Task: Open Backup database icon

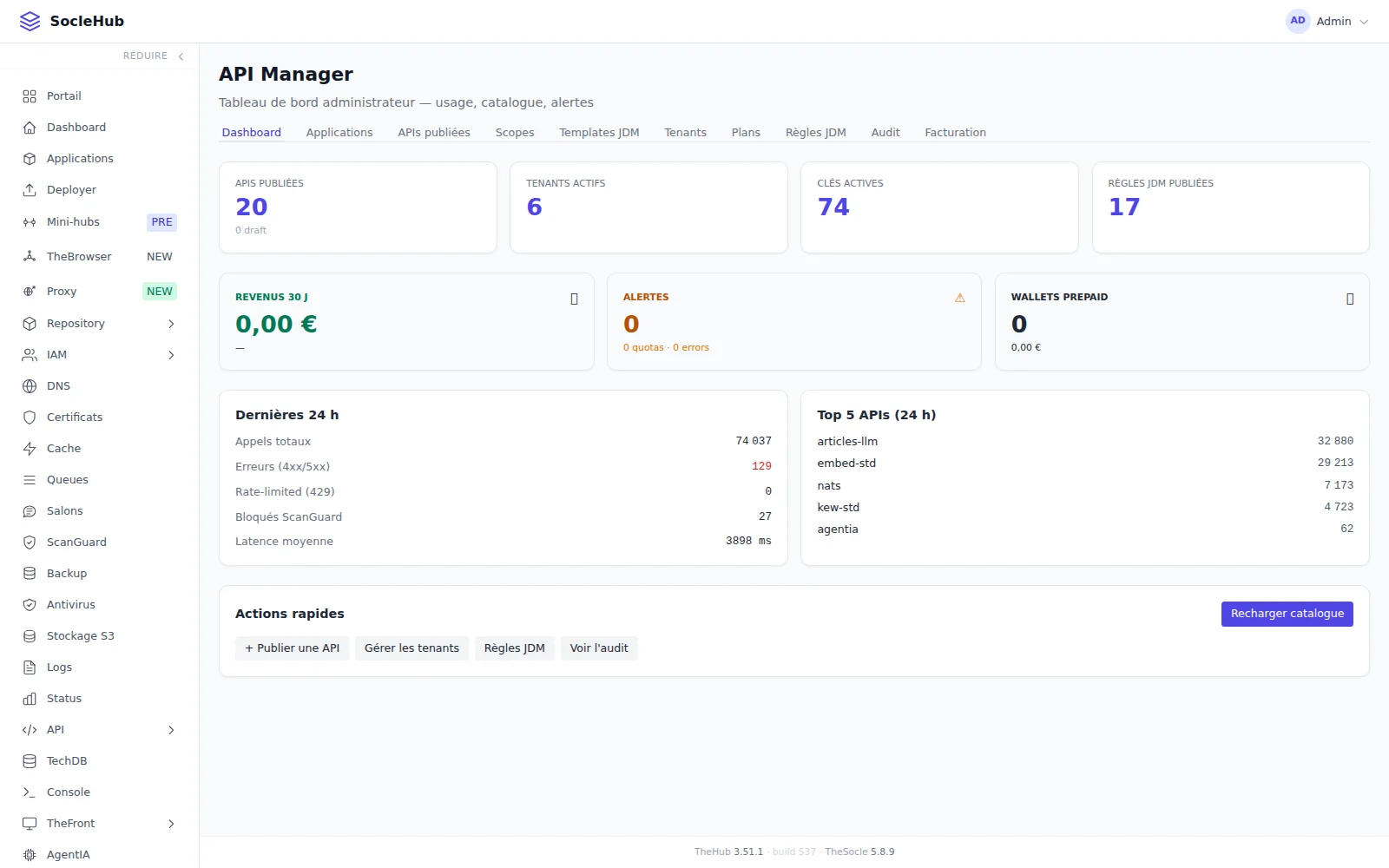Action: pos(30,574)
